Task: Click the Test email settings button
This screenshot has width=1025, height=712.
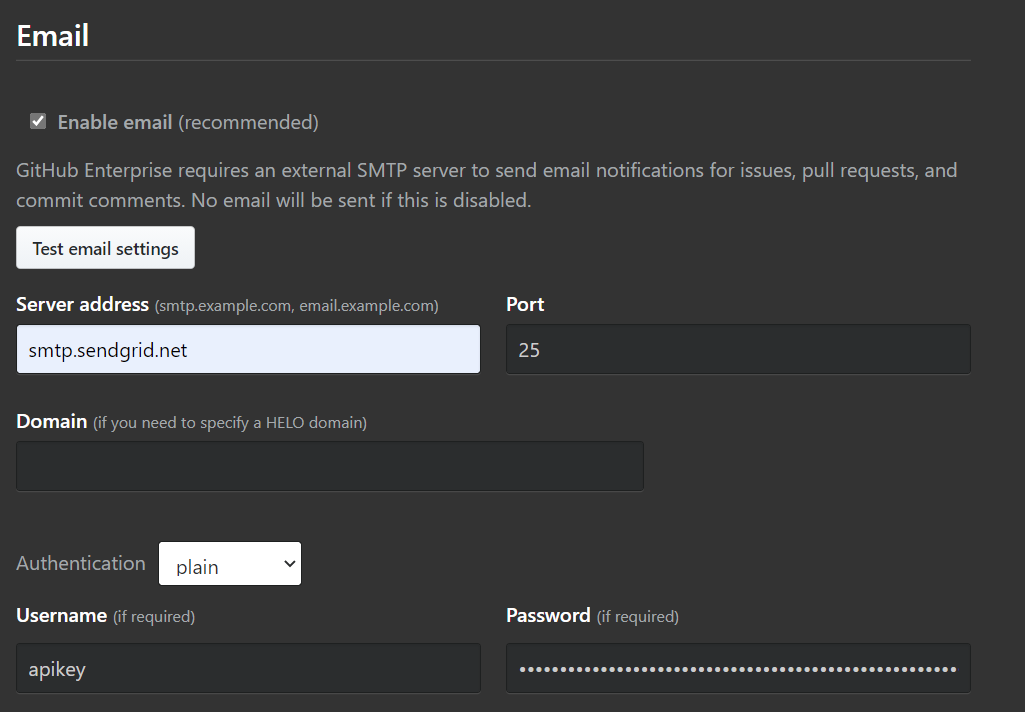Action: point(105,248)
